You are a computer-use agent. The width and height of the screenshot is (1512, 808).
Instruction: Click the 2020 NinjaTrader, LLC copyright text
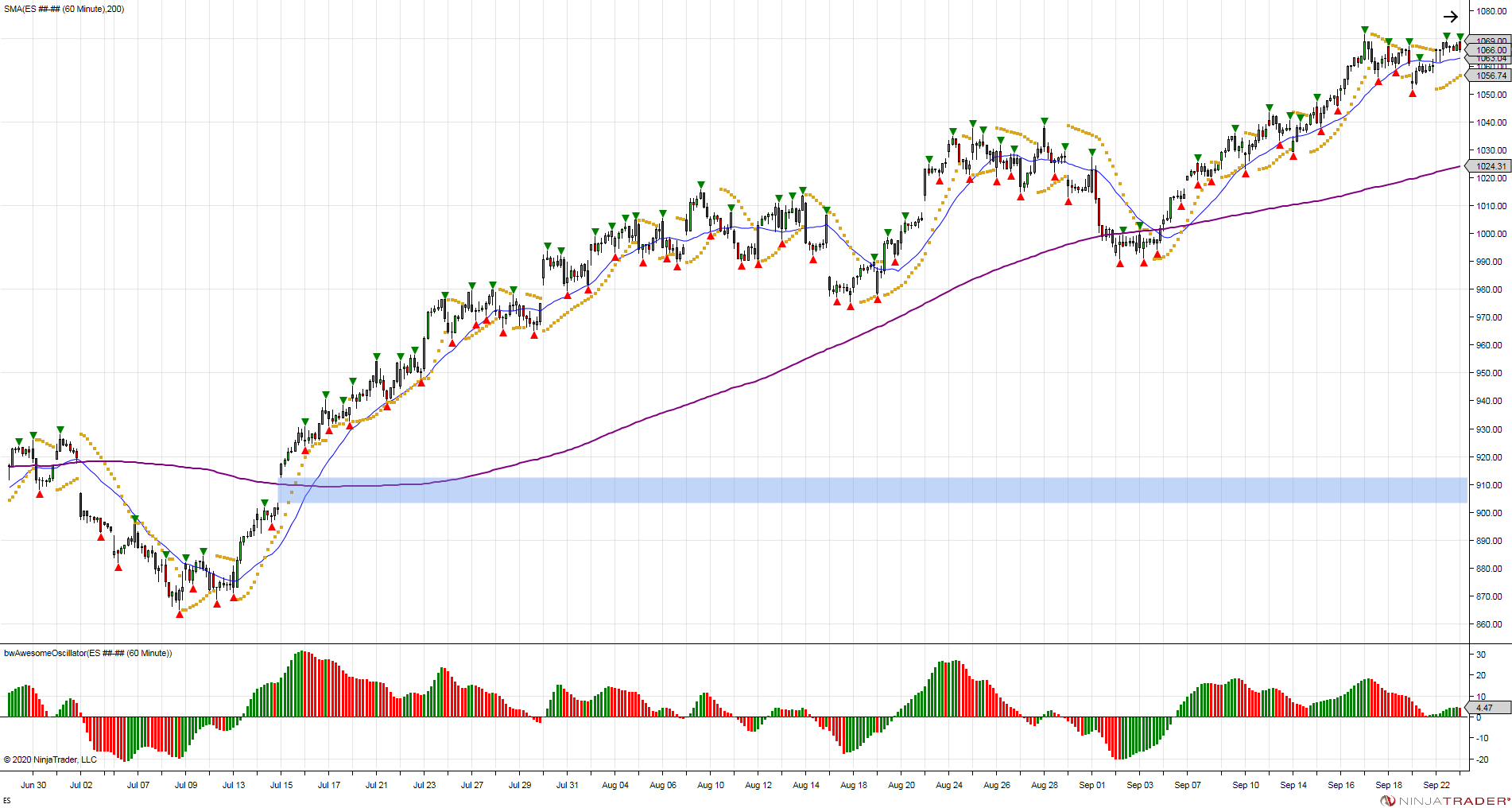coord(50,759)
